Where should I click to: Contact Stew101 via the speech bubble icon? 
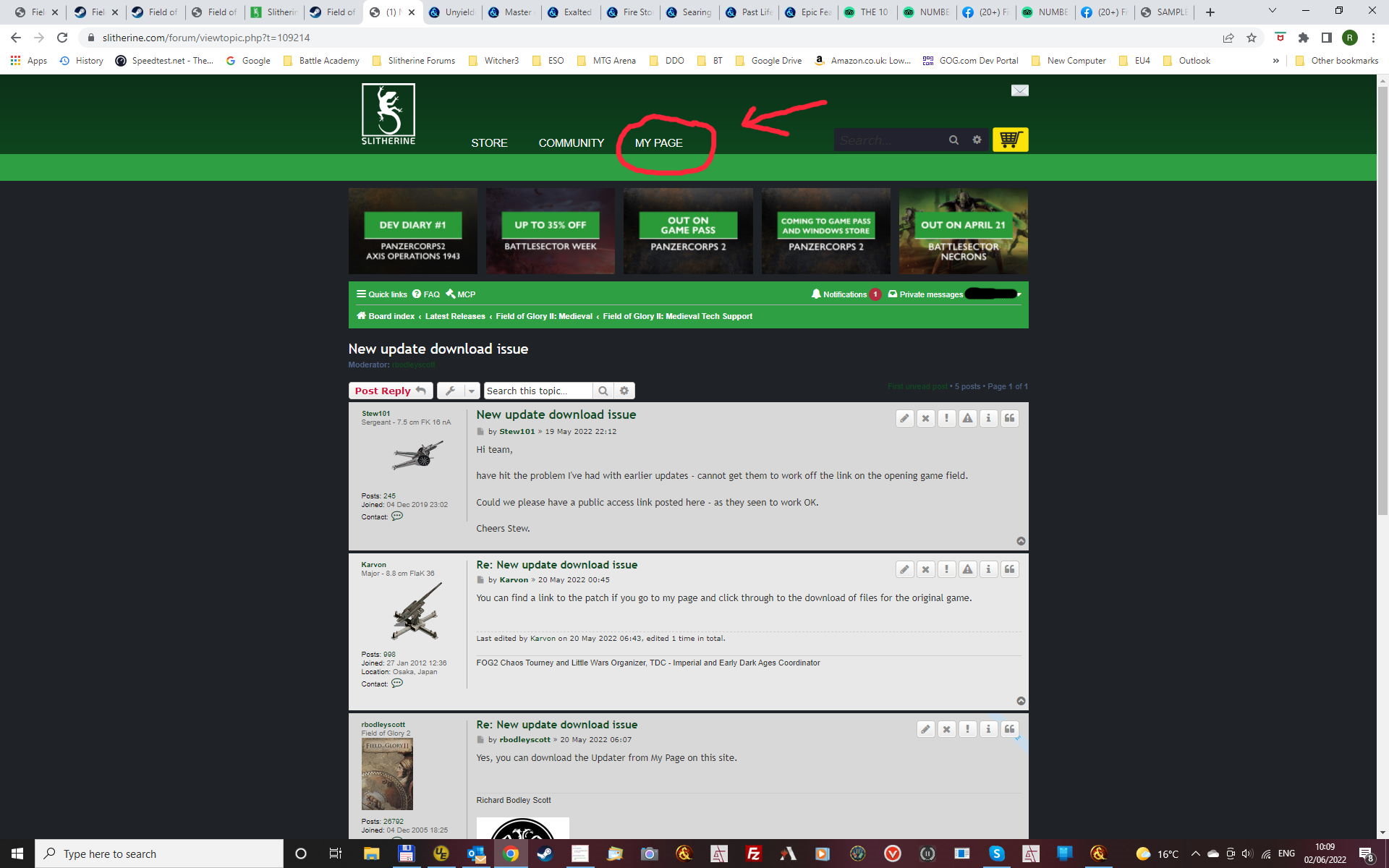[397, 516]
